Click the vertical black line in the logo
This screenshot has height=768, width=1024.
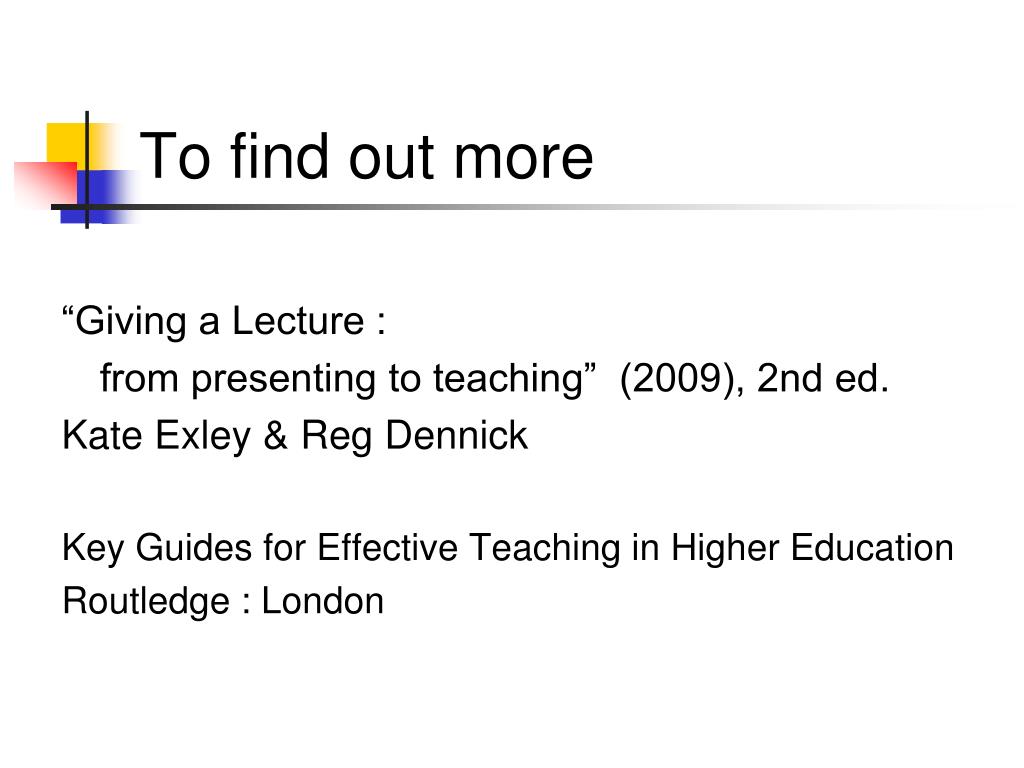tap(87, 170)
